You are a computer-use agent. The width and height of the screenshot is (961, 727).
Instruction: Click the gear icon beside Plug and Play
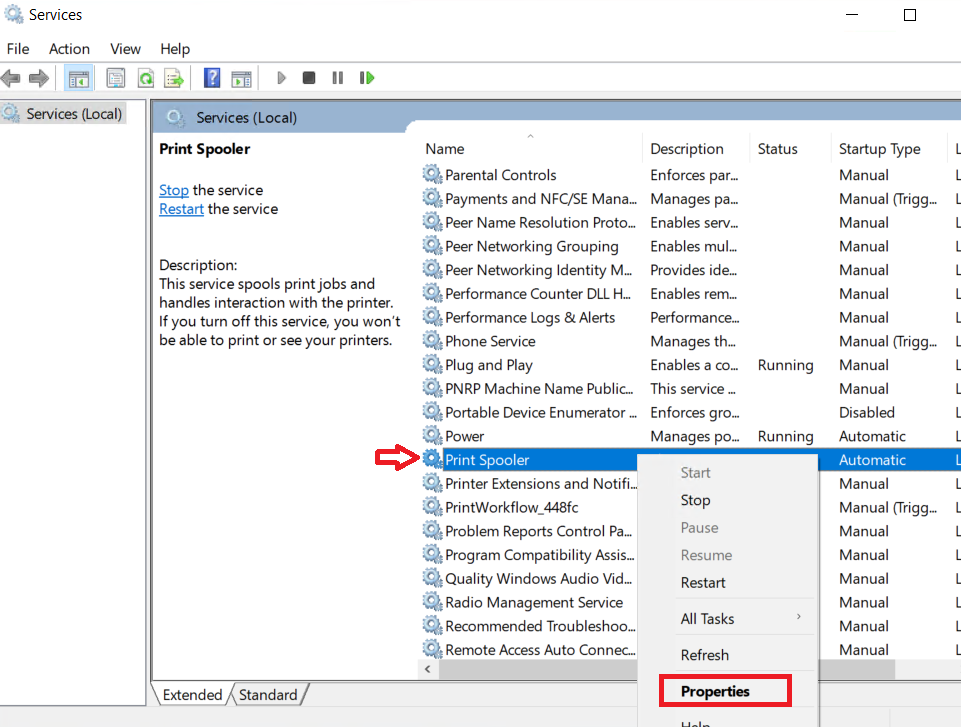433,364
